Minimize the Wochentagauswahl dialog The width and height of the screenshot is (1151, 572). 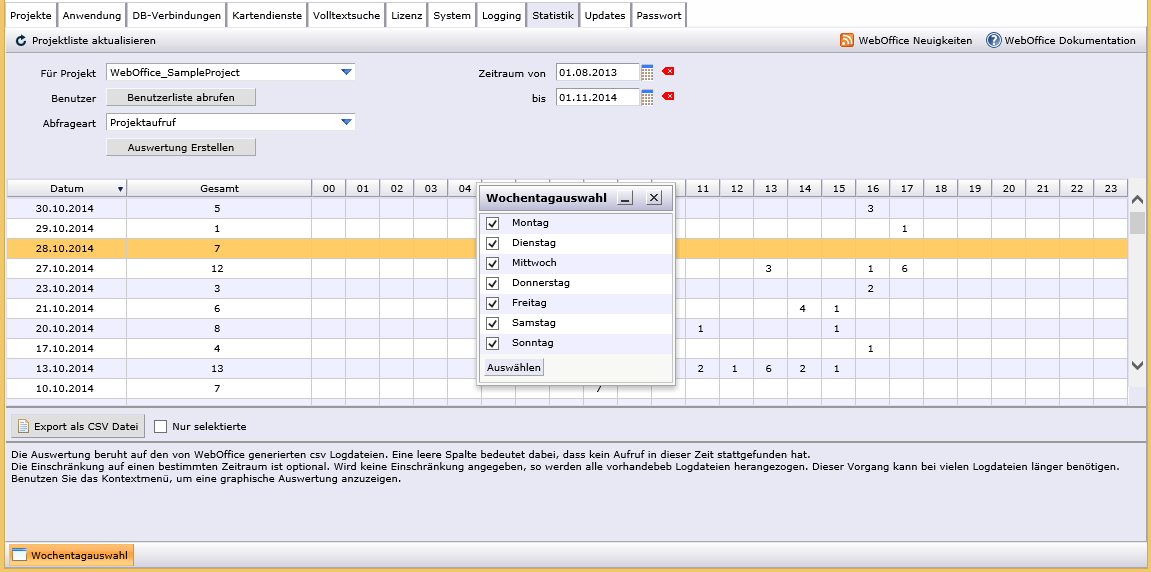626,198
